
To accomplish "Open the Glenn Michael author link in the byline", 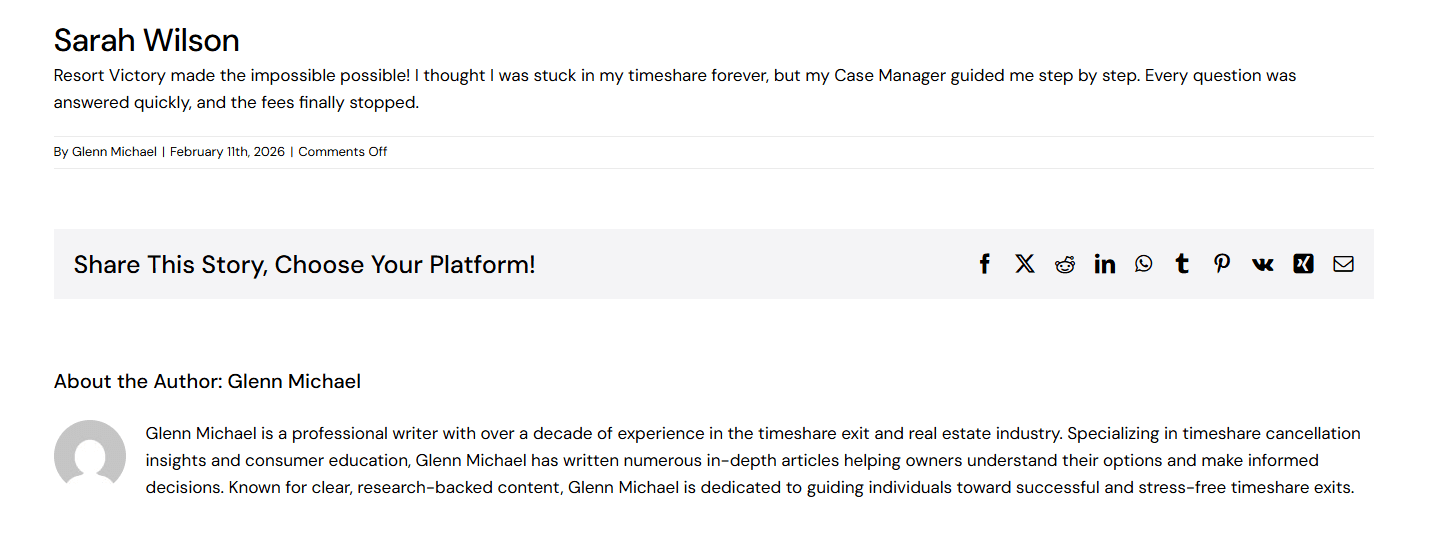I will coord(114,152).
